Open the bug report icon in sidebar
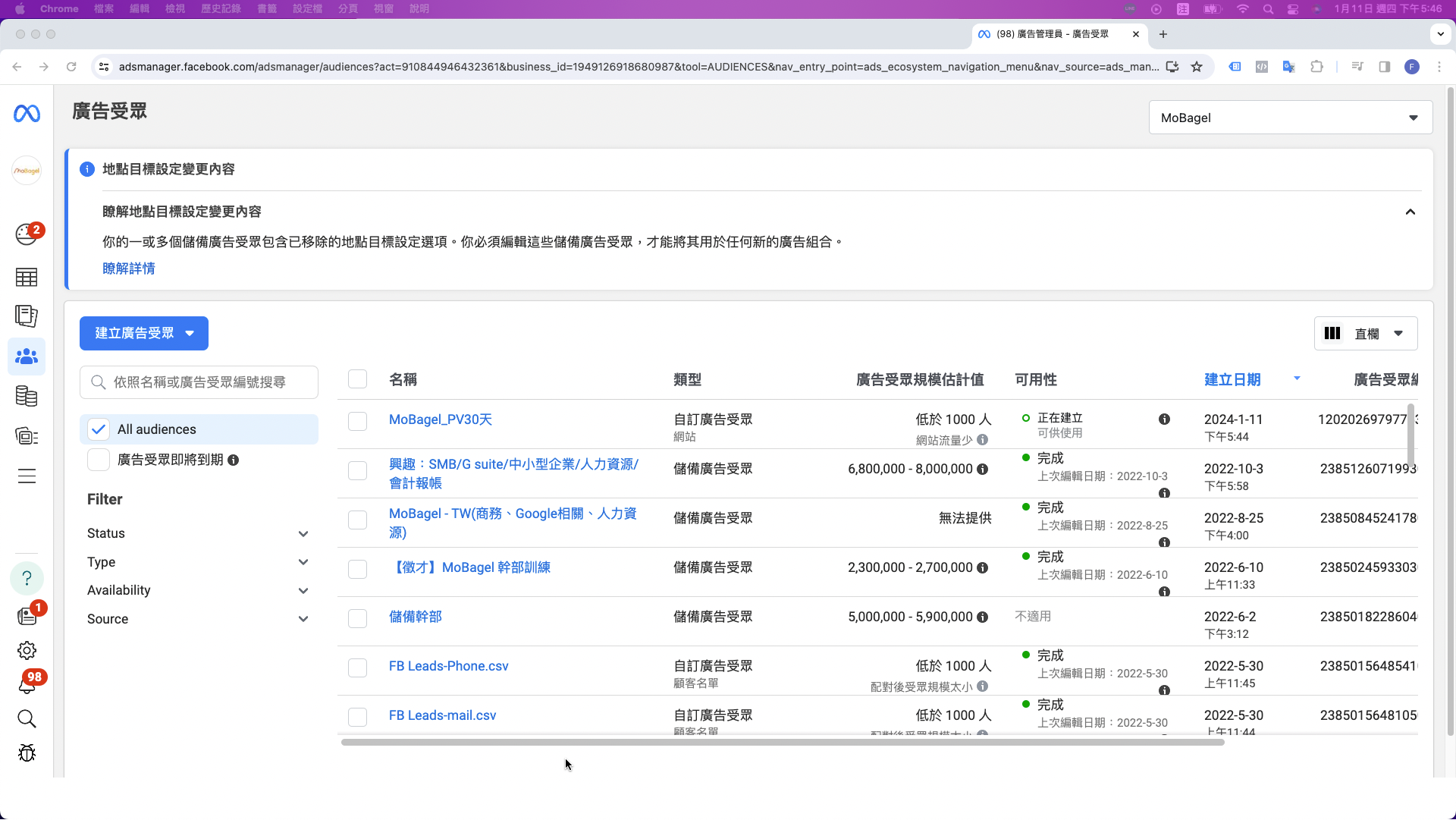Viewport: 1456px width, 820px height. (27, 753)
